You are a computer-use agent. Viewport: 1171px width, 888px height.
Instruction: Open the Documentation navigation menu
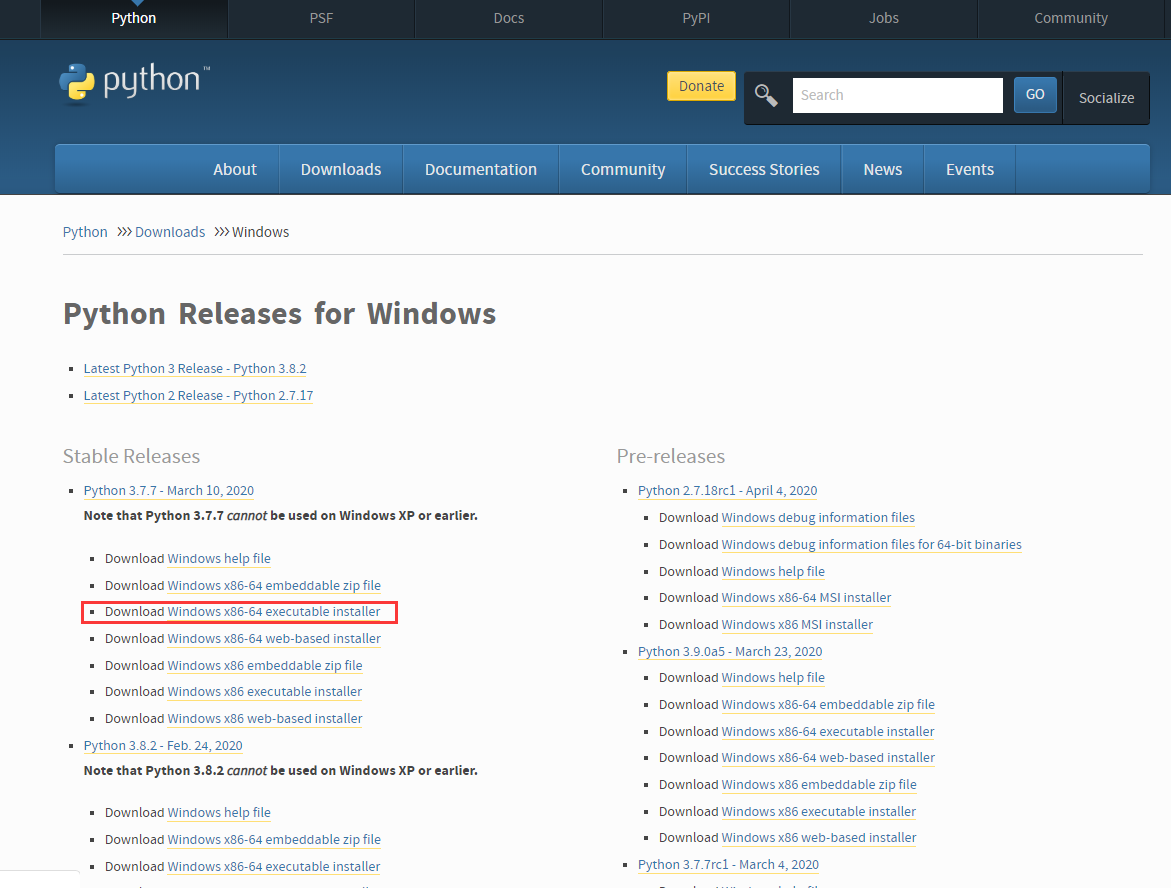[x=481, y=170]
